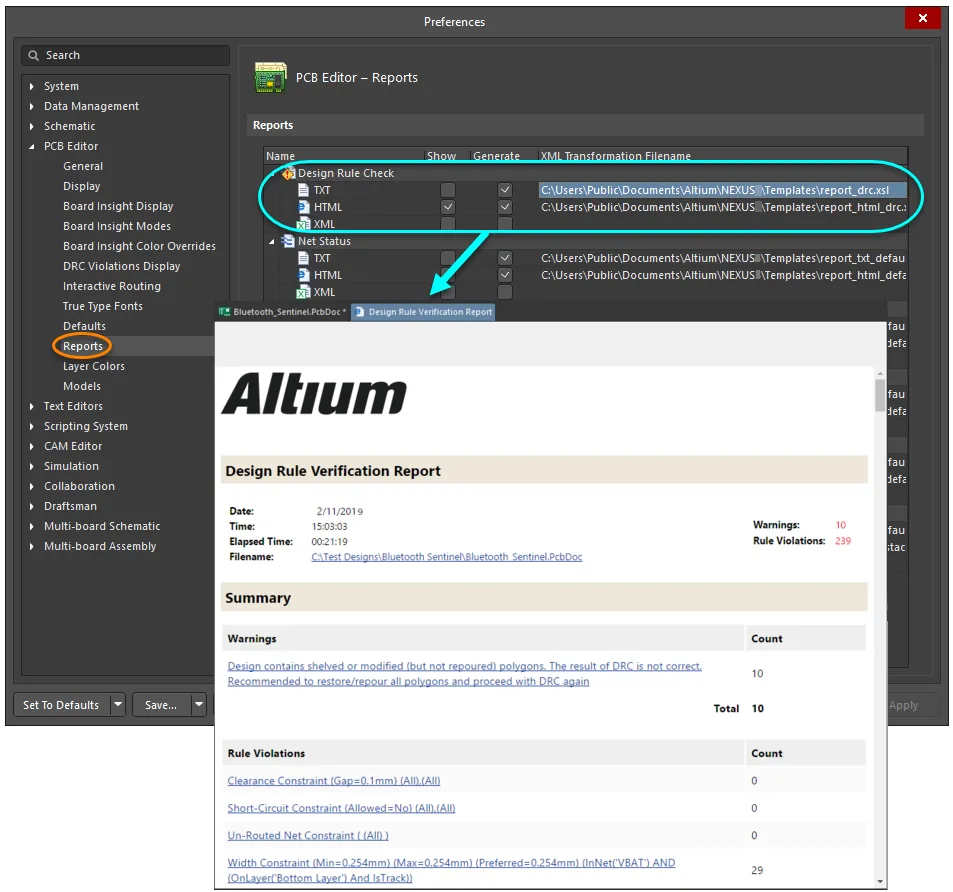Disable Generate for Net Status HTML
953x892 pixels.
pyautogui.click(x=504, y=275)
